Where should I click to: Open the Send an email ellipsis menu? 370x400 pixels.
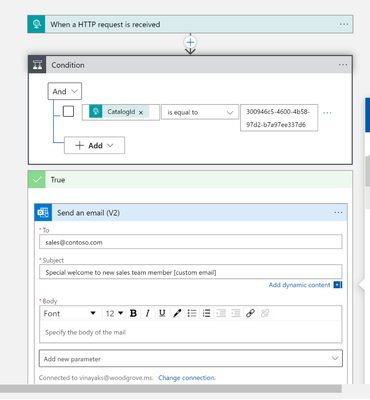338,213
